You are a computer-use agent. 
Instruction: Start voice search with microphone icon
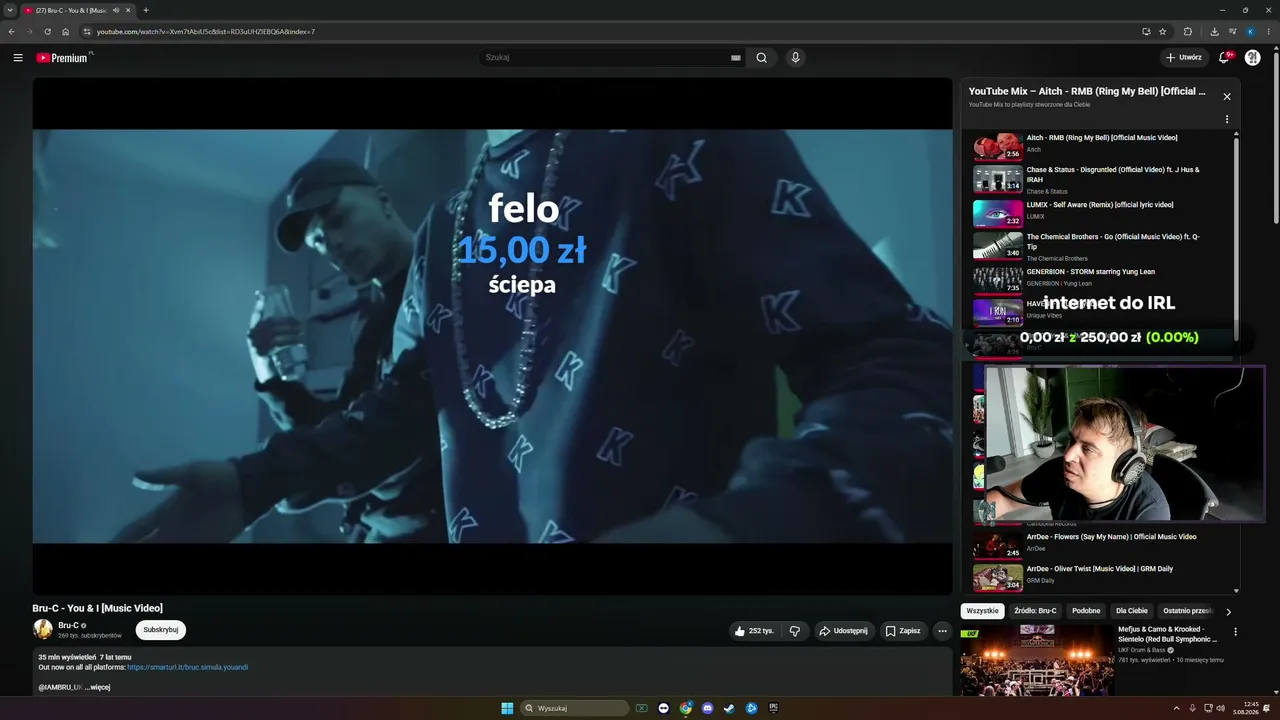795,58
